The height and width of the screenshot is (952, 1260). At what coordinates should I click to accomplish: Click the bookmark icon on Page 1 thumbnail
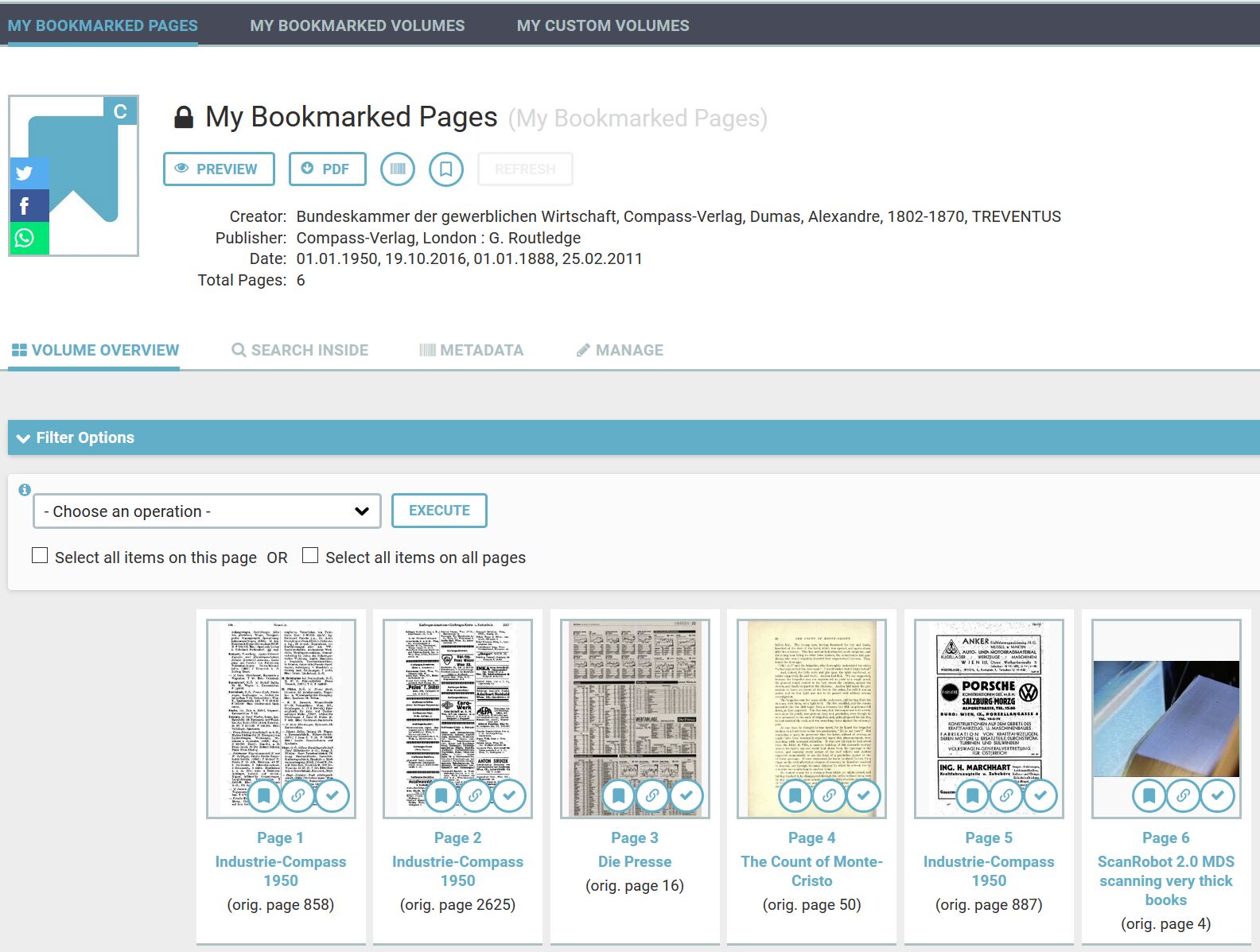pyautogui.click(x=264, y=795)
